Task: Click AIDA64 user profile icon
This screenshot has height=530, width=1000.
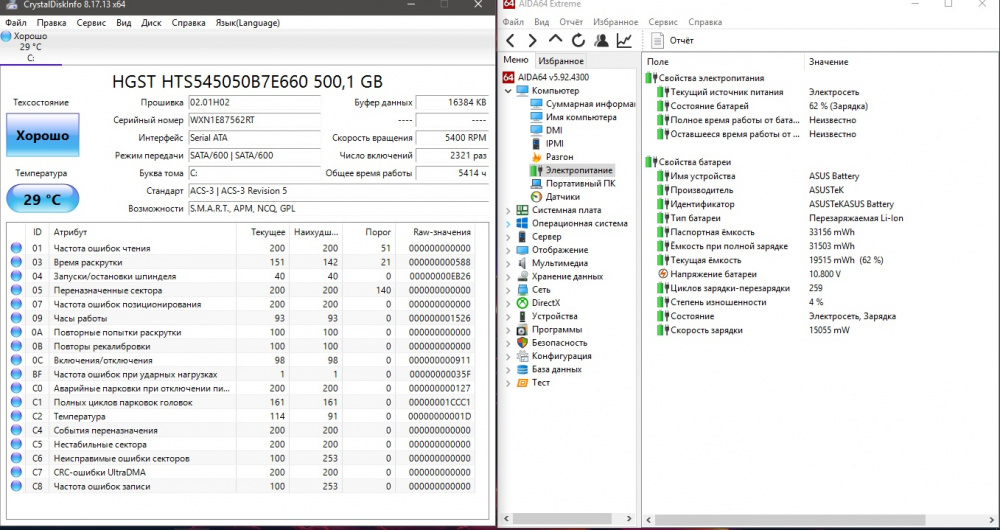Action: (601, 41)
